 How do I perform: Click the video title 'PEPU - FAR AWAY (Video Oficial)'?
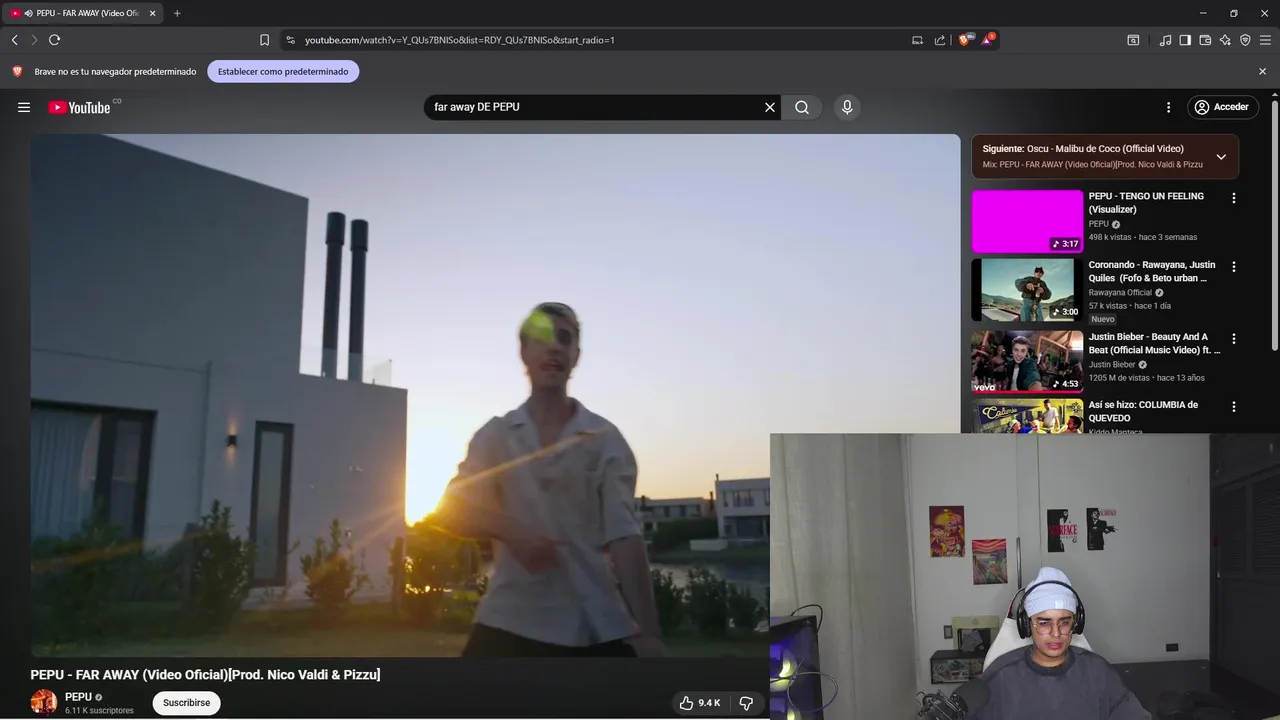(x=205, y=675)
